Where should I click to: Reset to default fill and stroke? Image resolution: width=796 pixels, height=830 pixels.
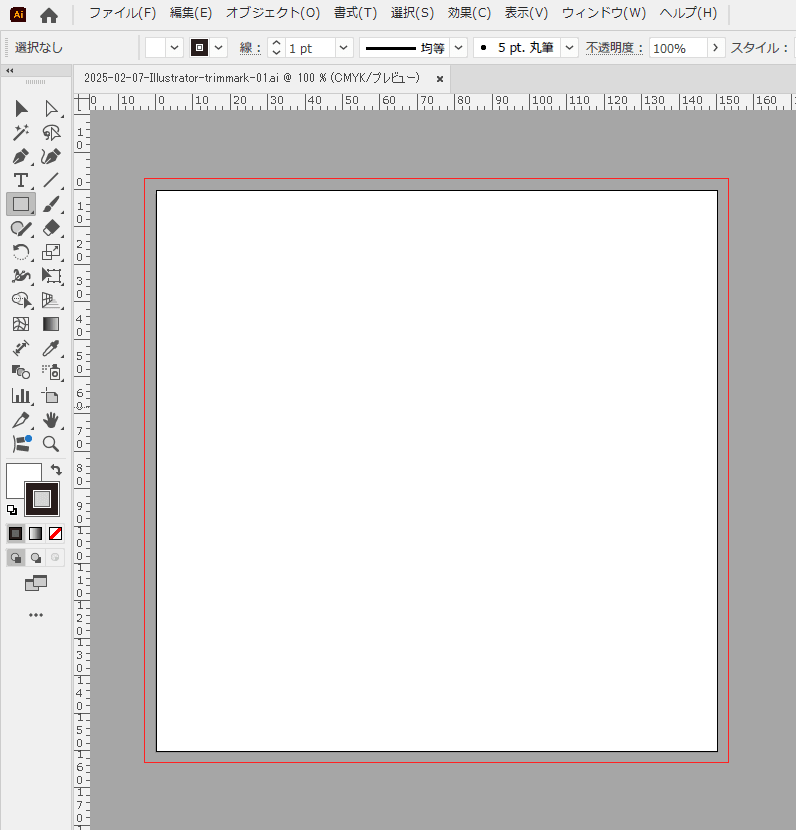[12, 510]
